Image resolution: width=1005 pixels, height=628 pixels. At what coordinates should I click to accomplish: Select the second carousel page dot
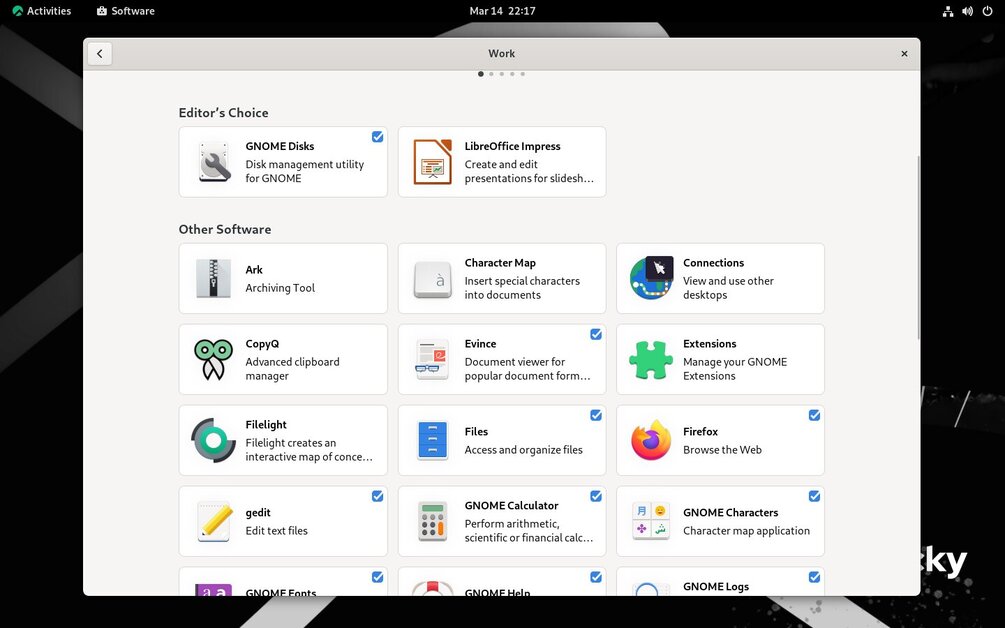coord(492,74)
